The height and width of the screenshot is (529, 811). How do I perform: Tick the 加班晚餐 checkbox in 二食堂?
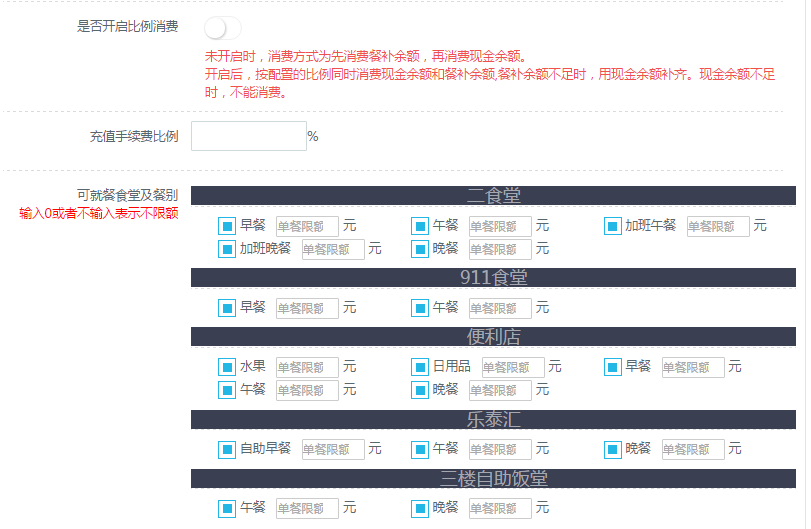(x=227, y=249)
